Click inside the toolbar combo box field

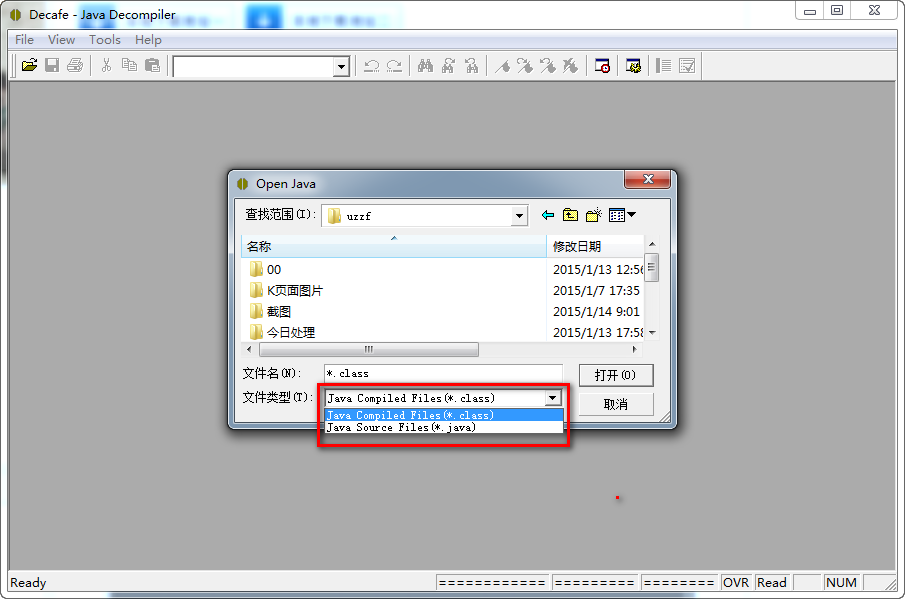pos(253,67)
